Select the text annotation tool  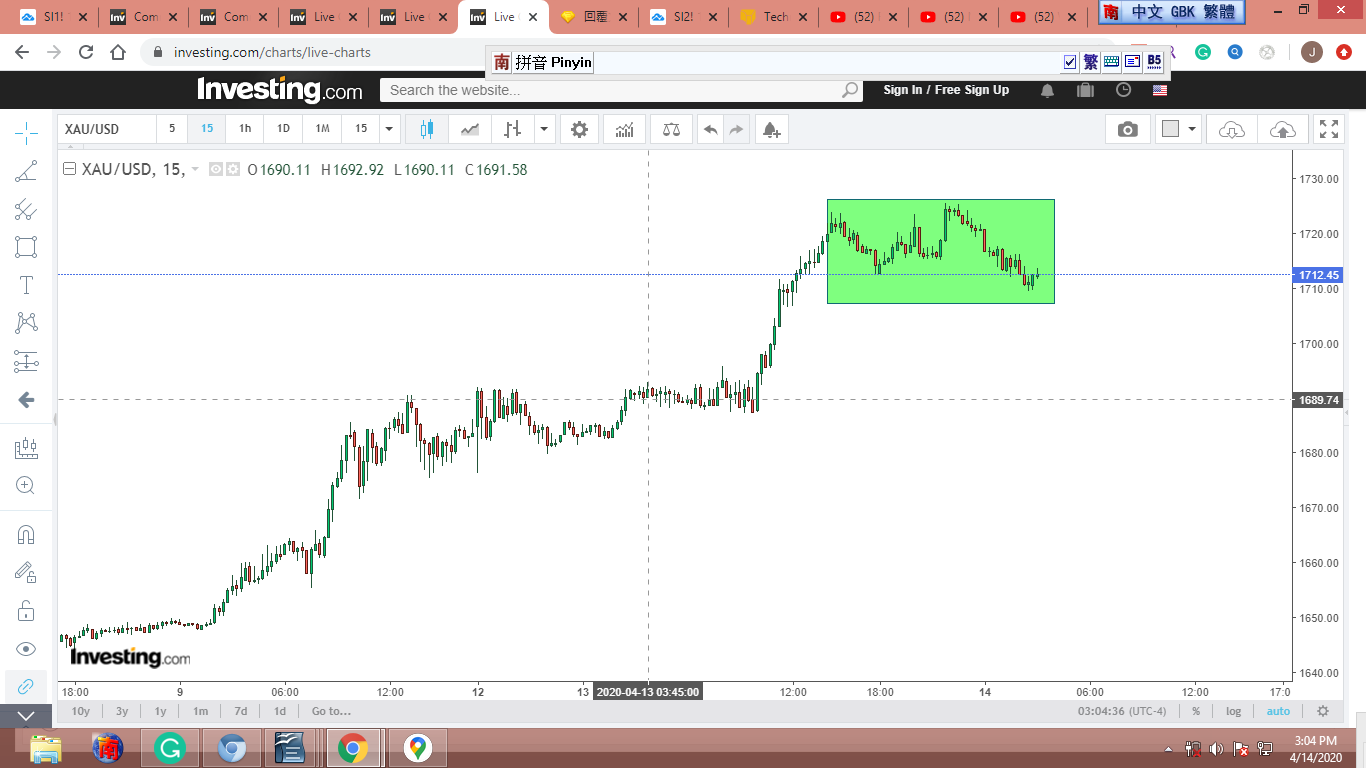(26, 285)
